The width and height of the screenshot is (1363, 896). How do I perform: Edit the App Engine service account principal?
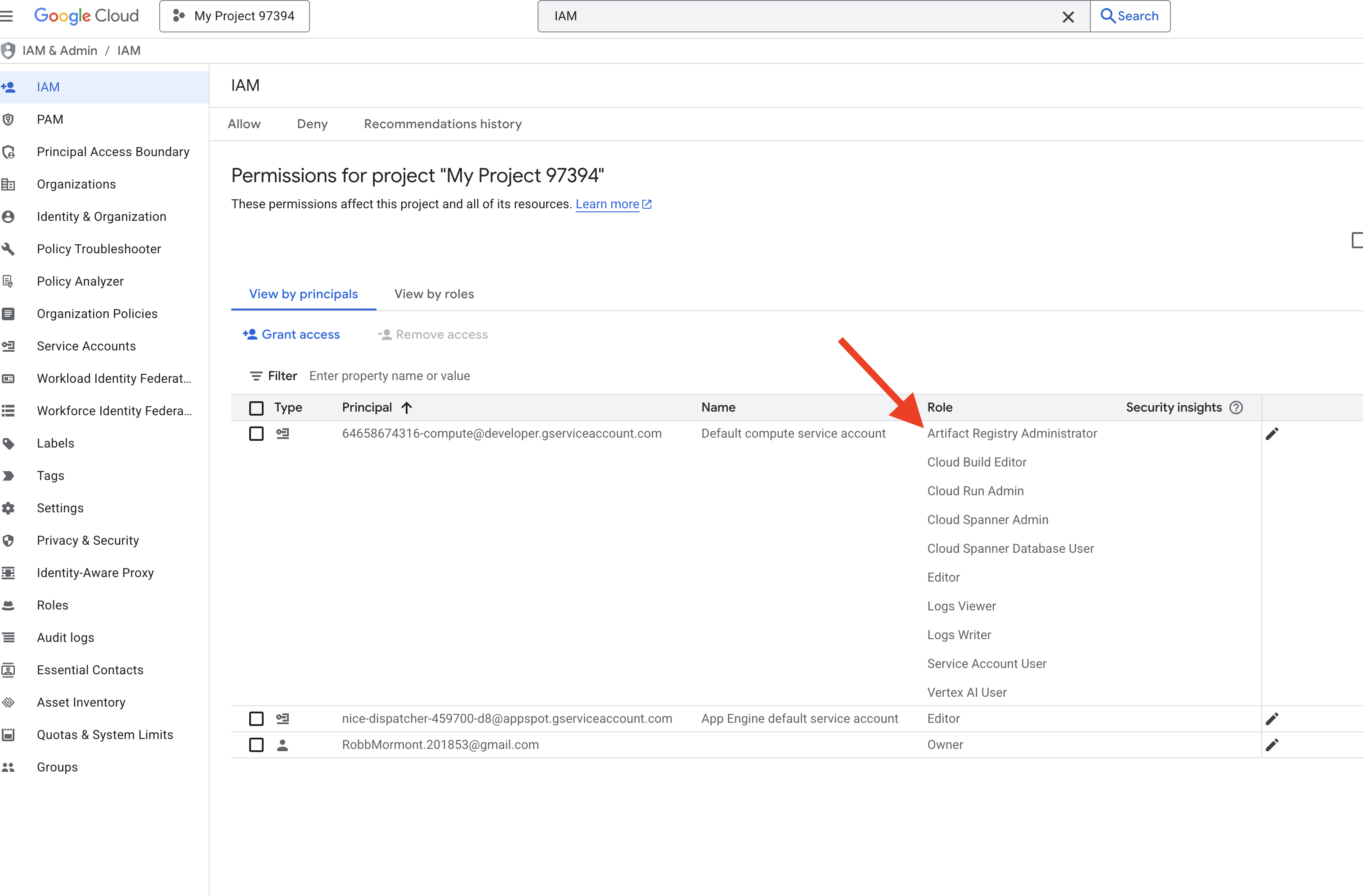pos(1272,719)
